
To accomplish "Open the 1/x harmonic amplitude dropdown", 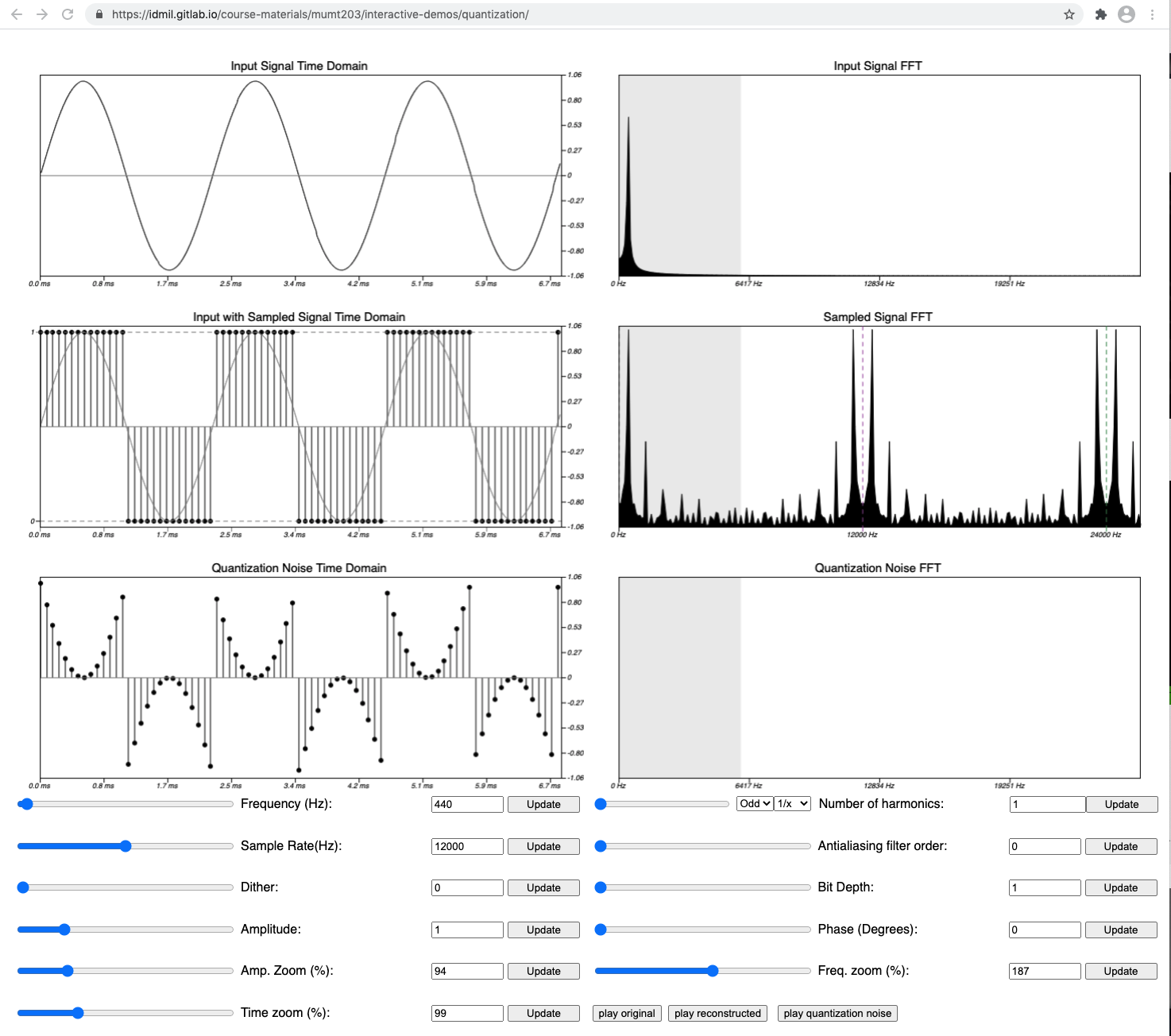I will tap(792, 804).
